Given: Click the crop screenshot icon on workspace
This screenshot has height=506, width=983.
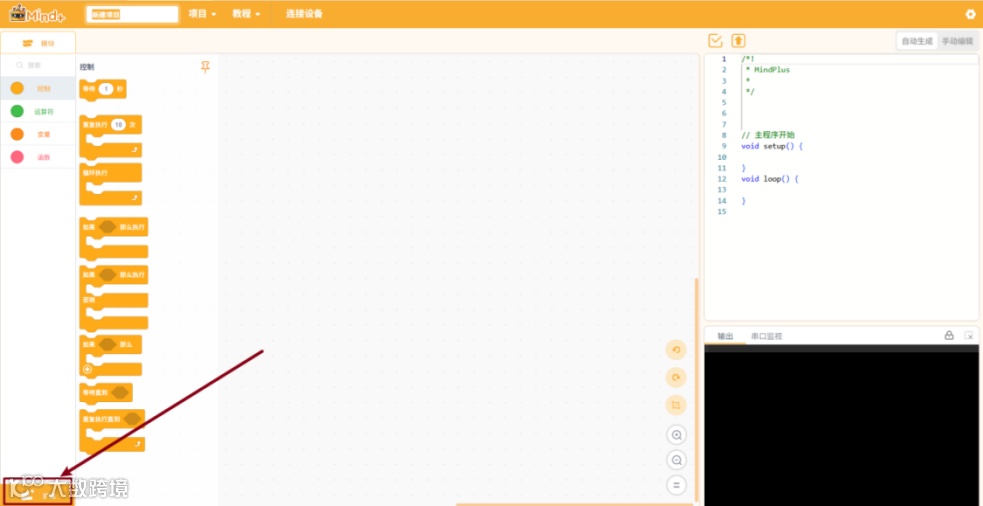Looking at the screenshot, I should [x=676, y=405].
